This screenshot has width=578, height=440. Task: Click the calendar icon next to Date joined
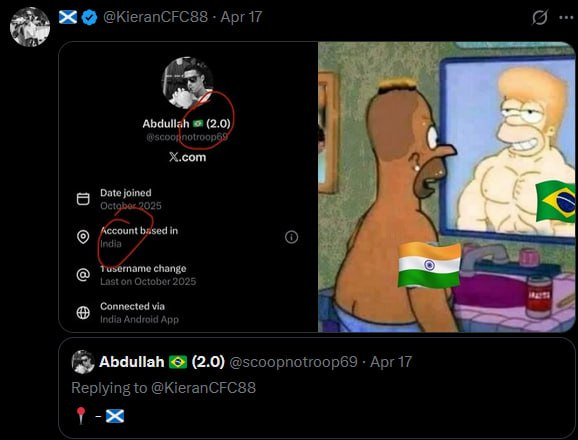click(x=83, y=199)
